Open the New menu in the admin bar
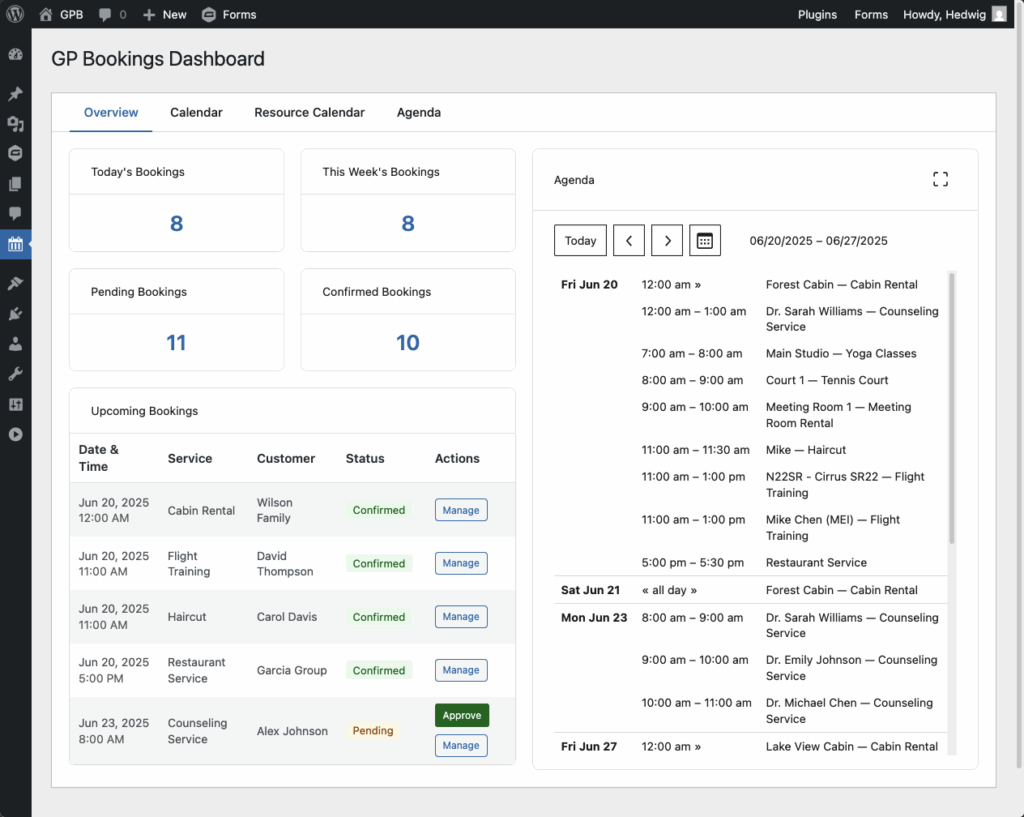Image resolution: width=1024 pixels, height=817 pixels. click(164, 14)
